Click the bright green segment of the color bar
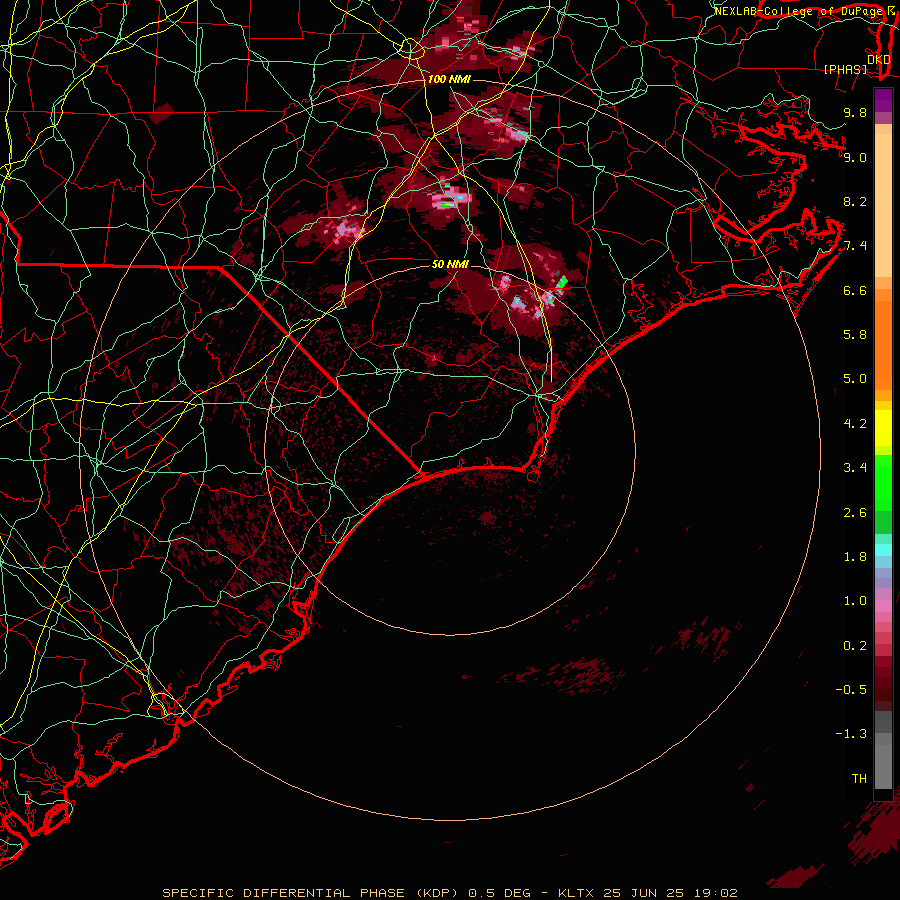Viewport: 900px width, 900px height. tap(883, 482)
